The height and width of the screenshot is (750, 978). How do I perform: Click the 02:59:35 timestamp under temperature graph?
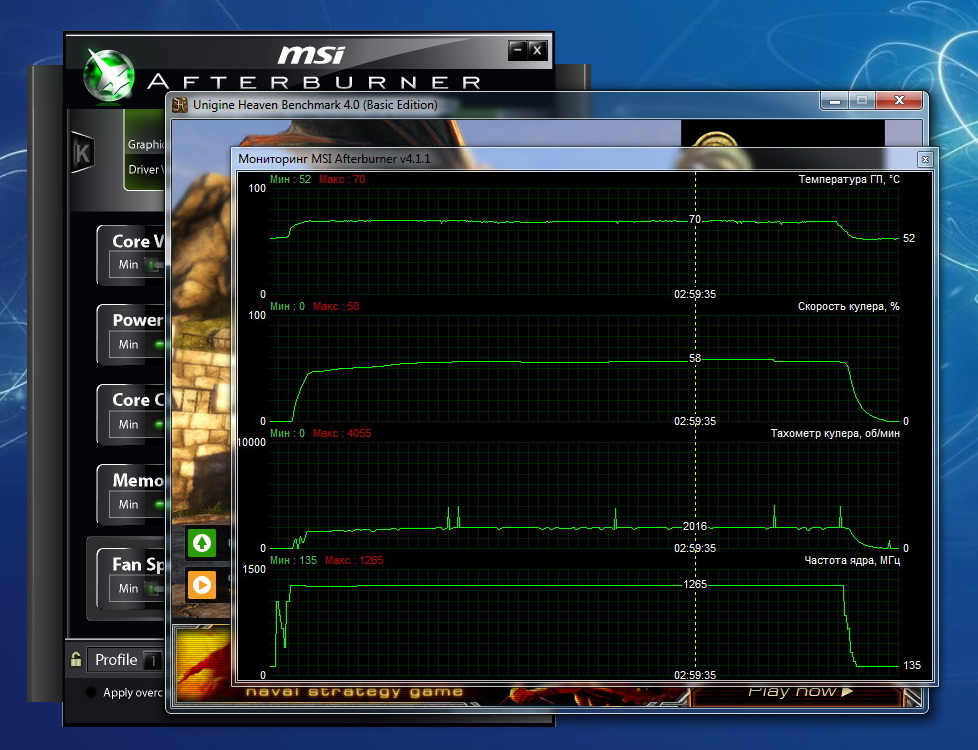click(695, 295)
